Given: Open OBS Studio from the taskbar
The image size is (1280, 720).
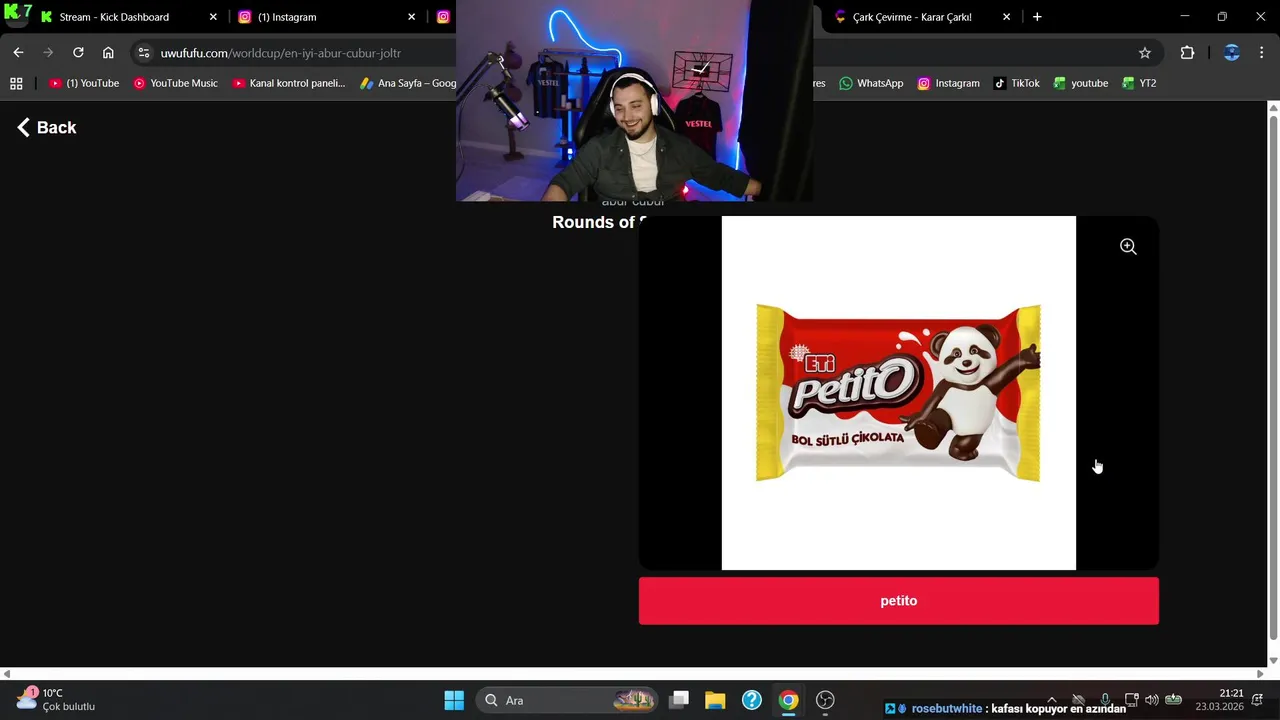Looking at the screenshot, I should point(825,700).
